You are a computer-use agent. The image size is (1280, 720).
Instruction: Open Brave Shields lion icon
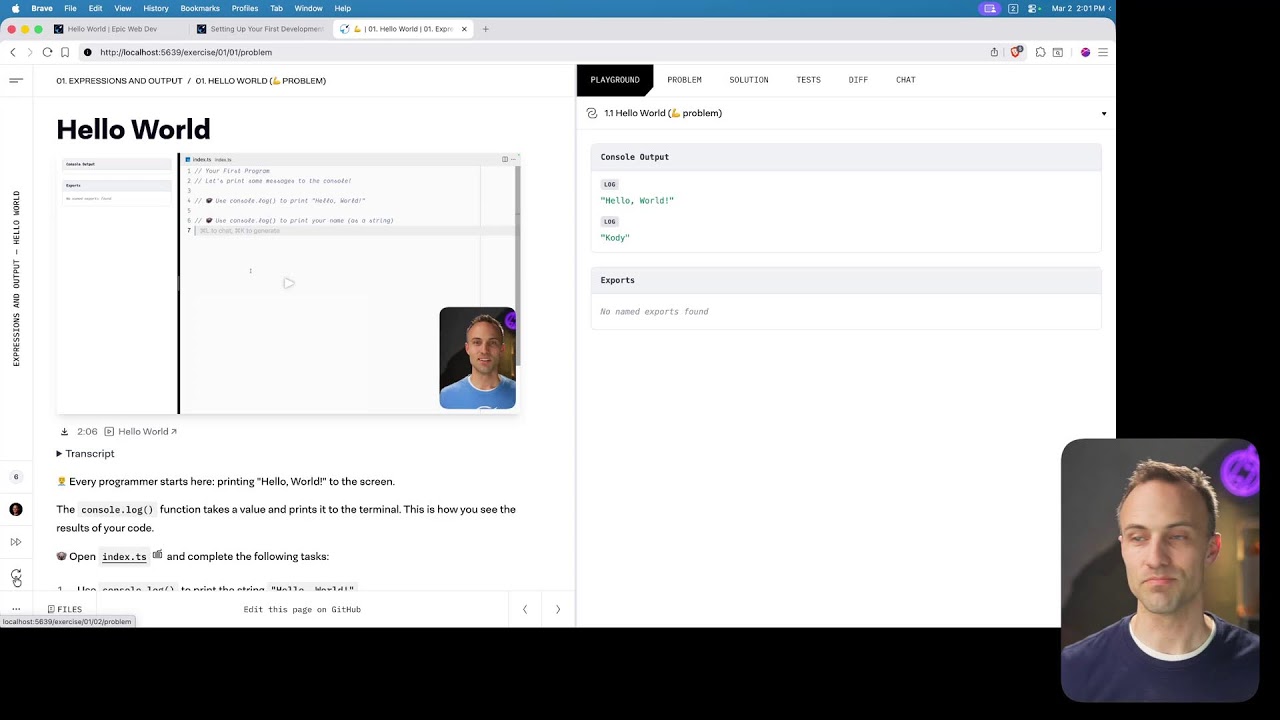(x=1017, y=52)
